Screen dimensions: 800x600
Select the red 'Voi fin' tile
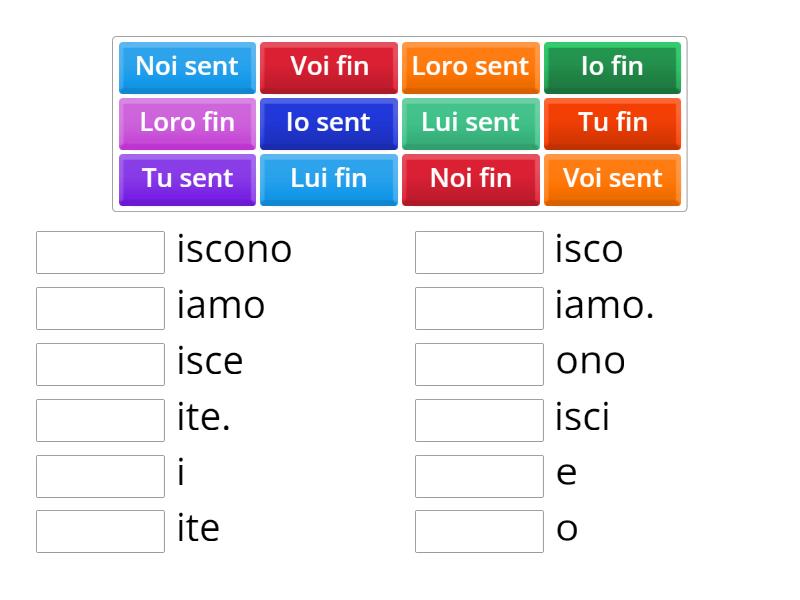point(328,67)
